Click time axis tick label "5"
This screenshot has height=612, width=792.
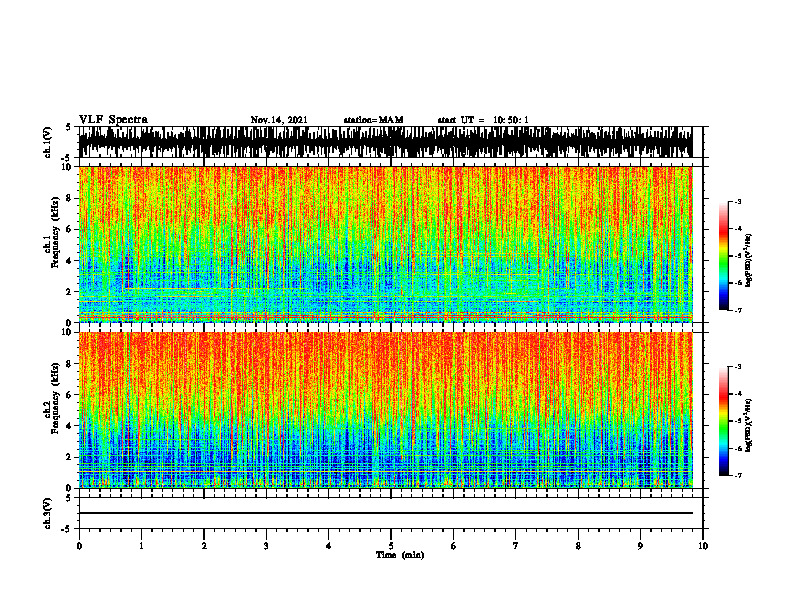(x=391, y=546)
